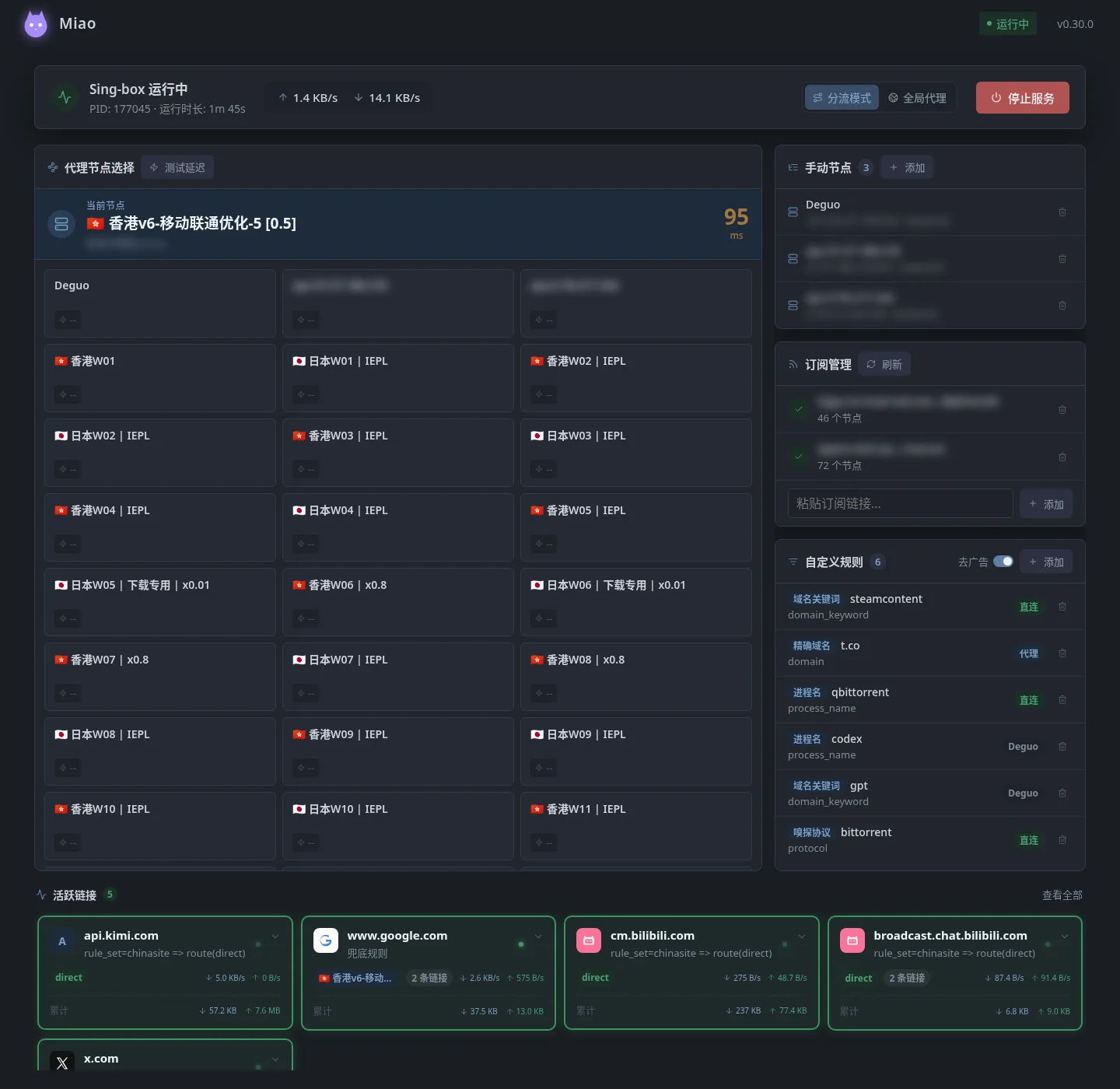Viewport: 1120px width, 1089px height.
Task: Click the api.kimi.com letter A icon
Action: [x=62, y=941]
